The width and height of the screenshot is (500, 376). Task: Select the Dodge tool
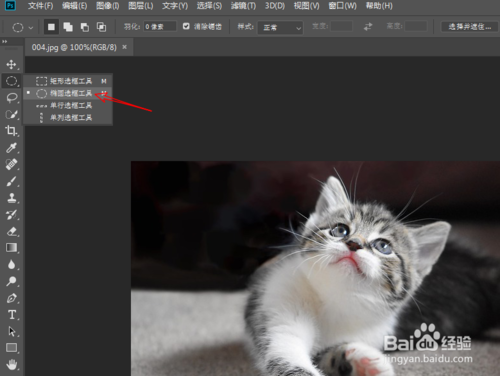click(11, 281)
